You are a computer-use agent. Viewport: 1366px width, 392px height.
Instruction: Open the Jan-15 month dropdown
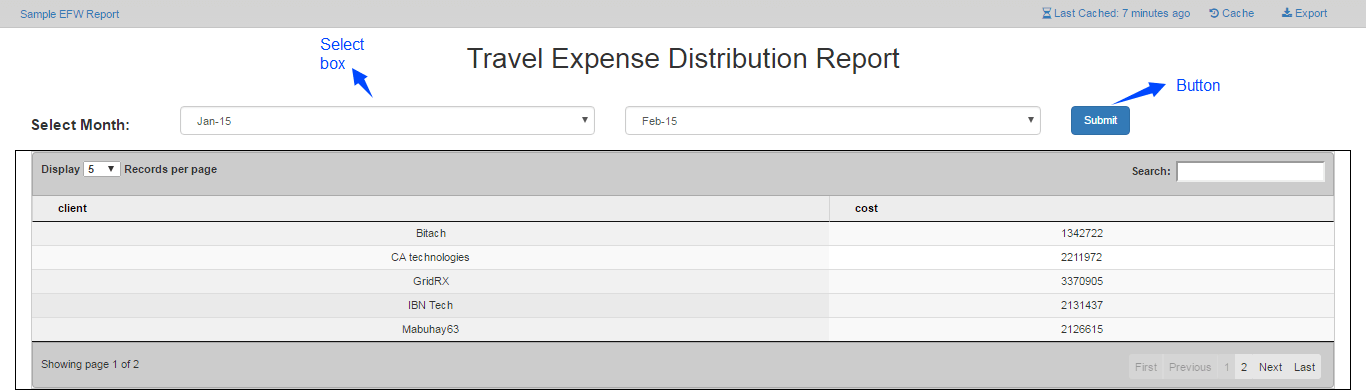click(388, 121)
